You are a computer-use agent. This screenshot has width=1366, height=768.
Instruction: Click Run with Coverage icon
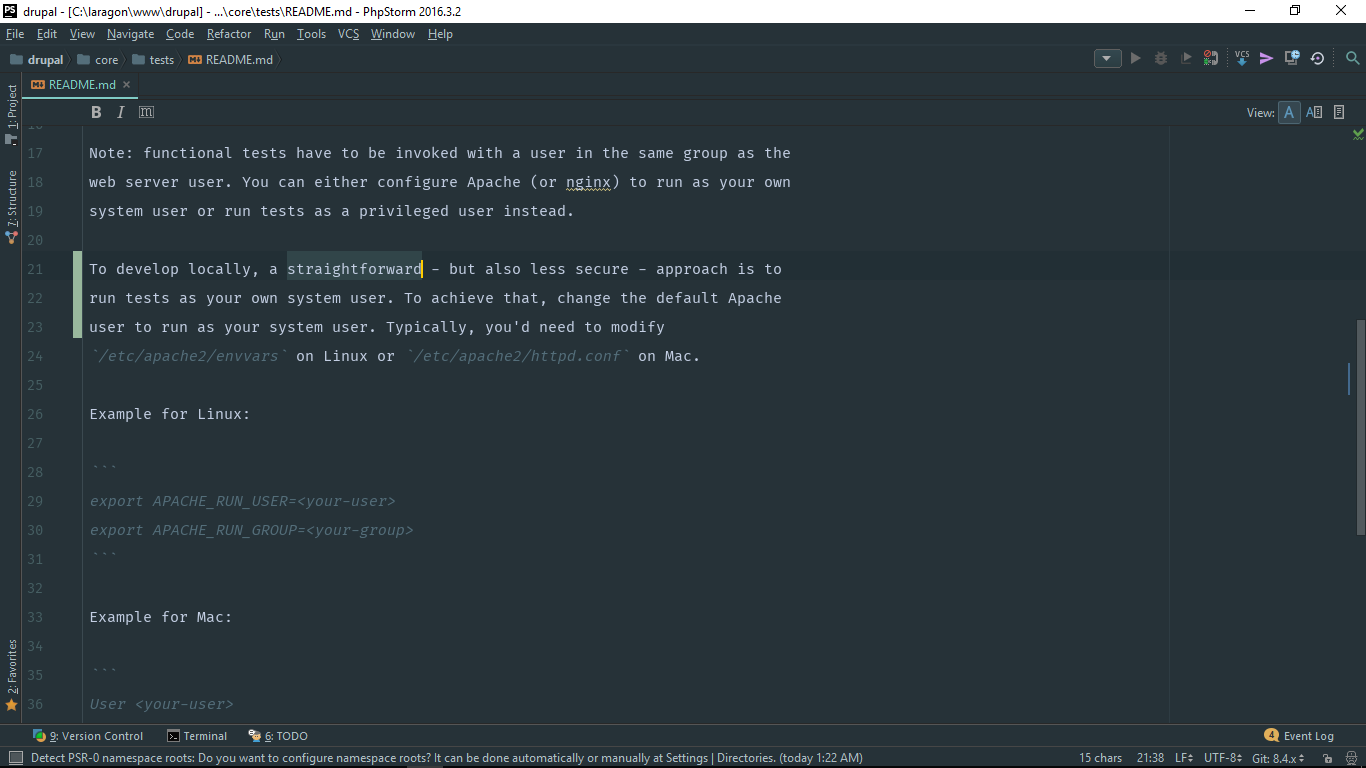pos(1186,59)
